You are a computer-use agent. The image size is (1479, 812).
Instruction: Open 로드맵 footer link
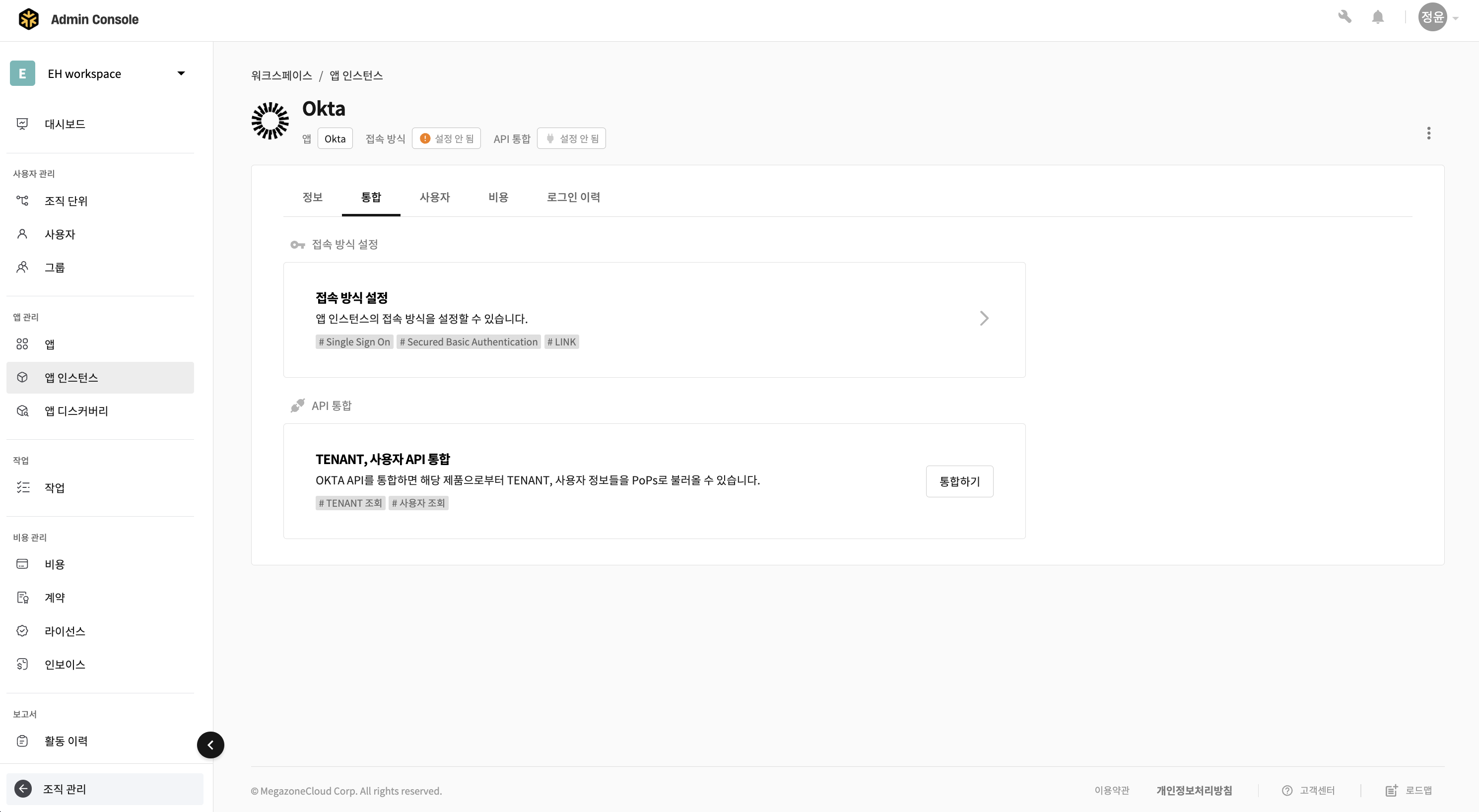pyautogui.click(x=1409, y=790)
